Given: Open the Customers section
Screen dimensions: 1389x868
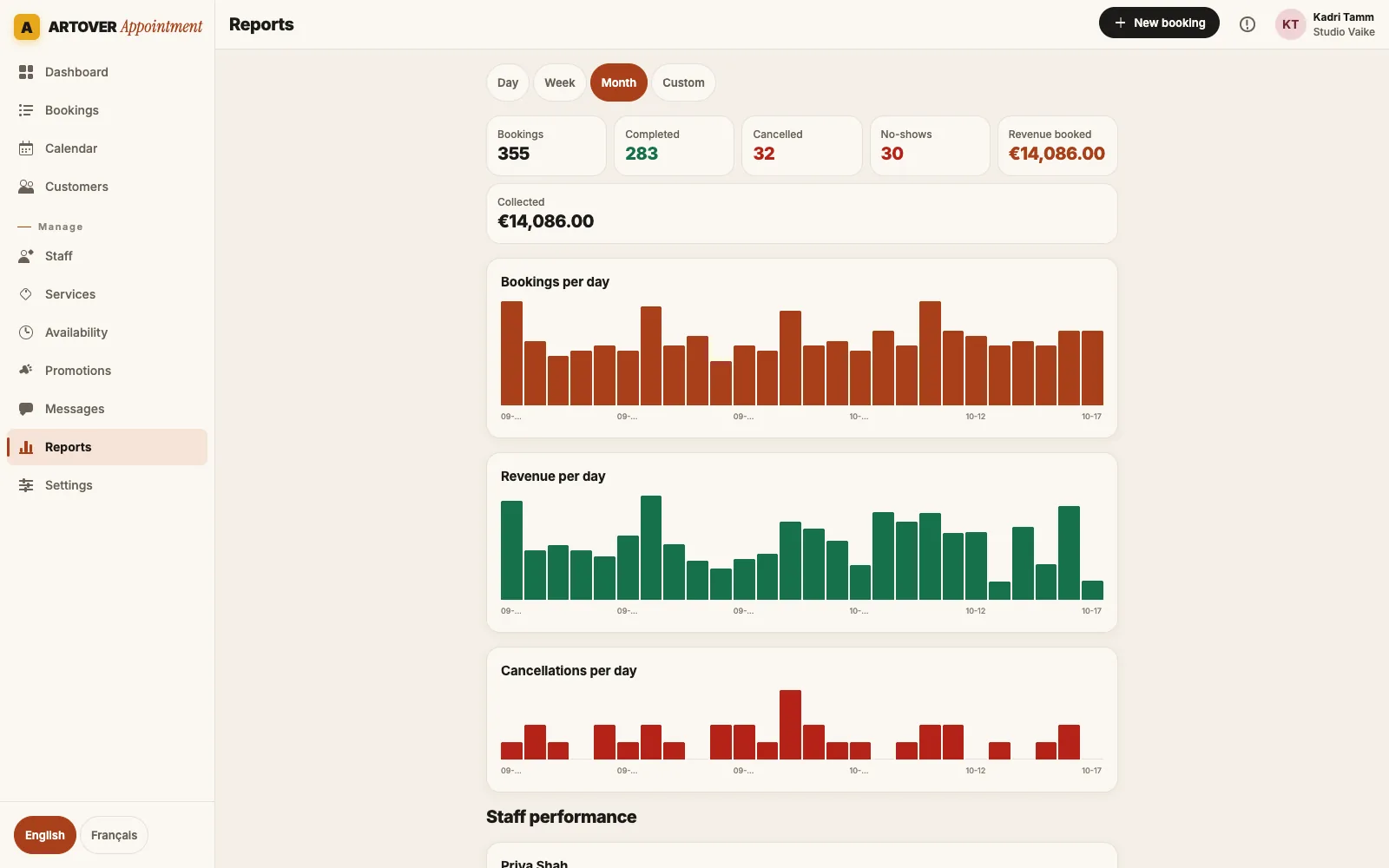Looking at the screenshot, I should click(108, 187).
